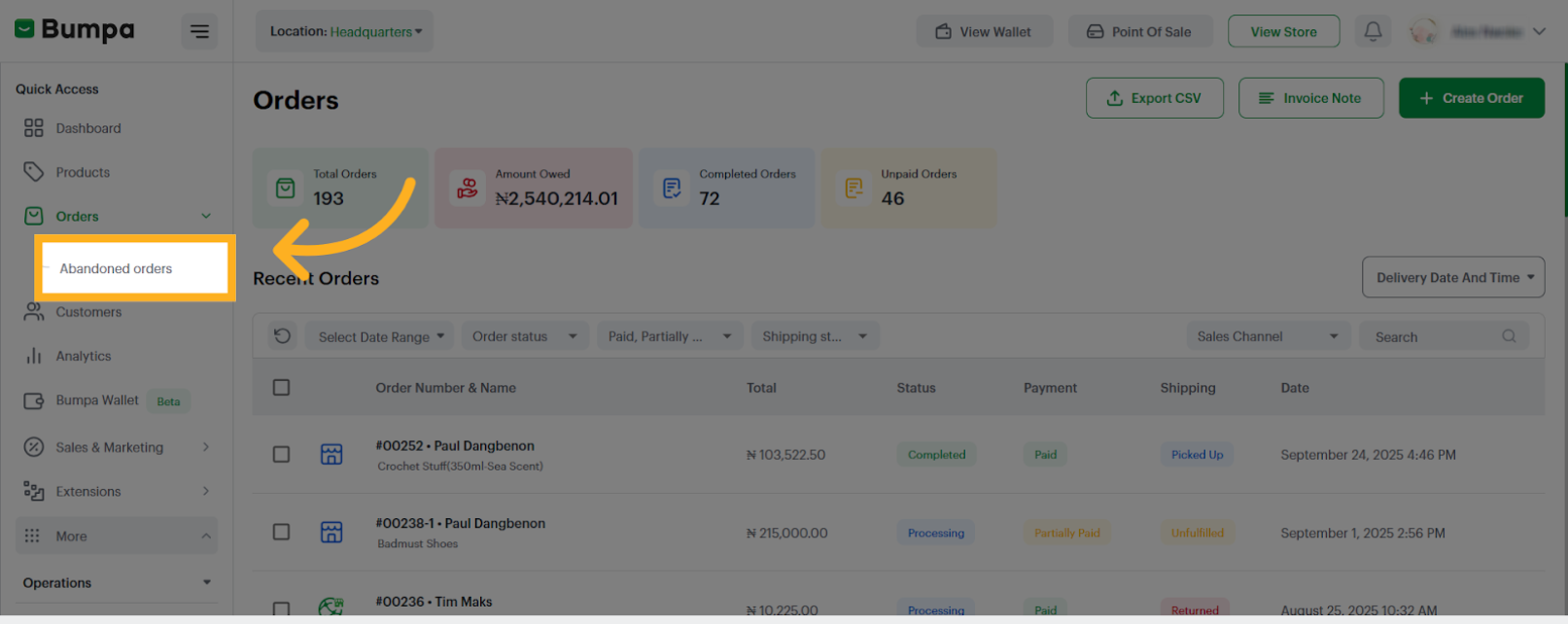Click the search magnifier icon
This screenshot has height=624, width=1568.
tap(1509, 336)
